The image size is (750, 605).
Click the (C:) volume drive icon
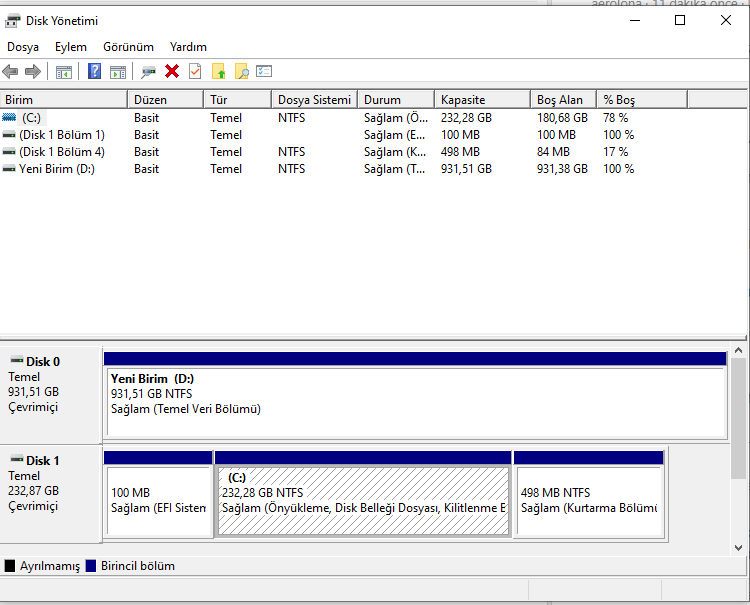(x=9, y=117)
